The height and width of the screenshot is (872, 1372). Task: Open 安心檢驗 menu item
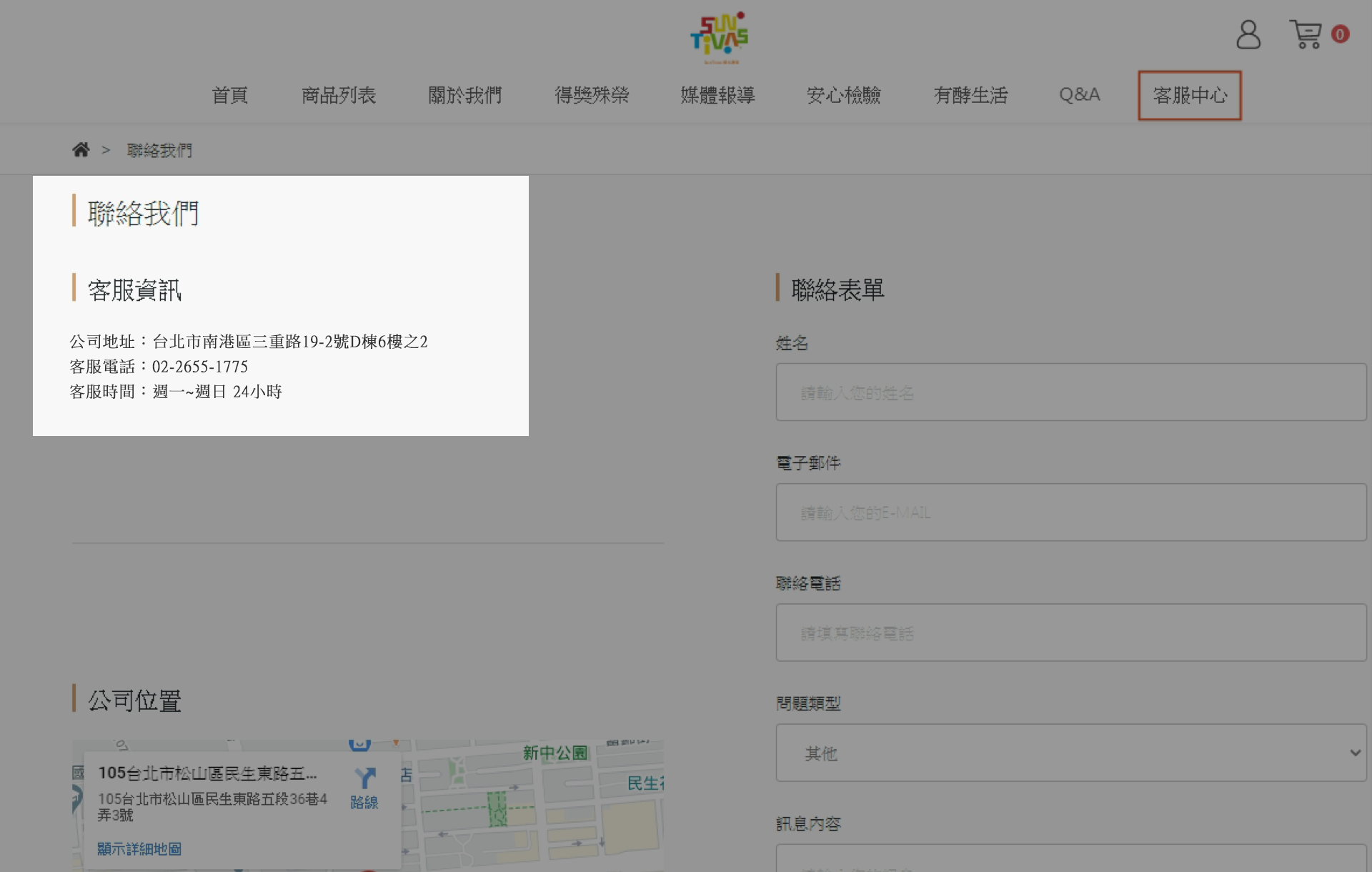tap(844, 95)
